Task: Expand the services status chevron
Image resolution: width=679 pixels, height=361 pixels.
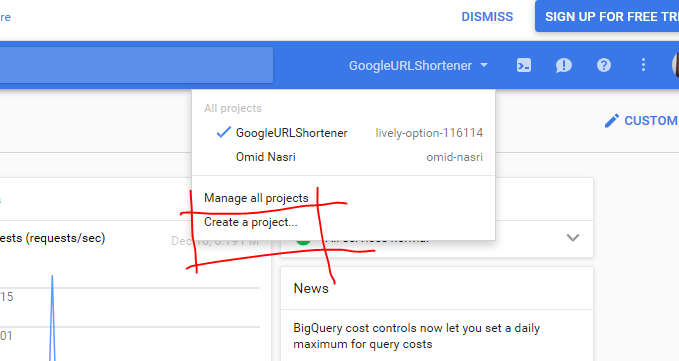Action: tap(573, 238)
